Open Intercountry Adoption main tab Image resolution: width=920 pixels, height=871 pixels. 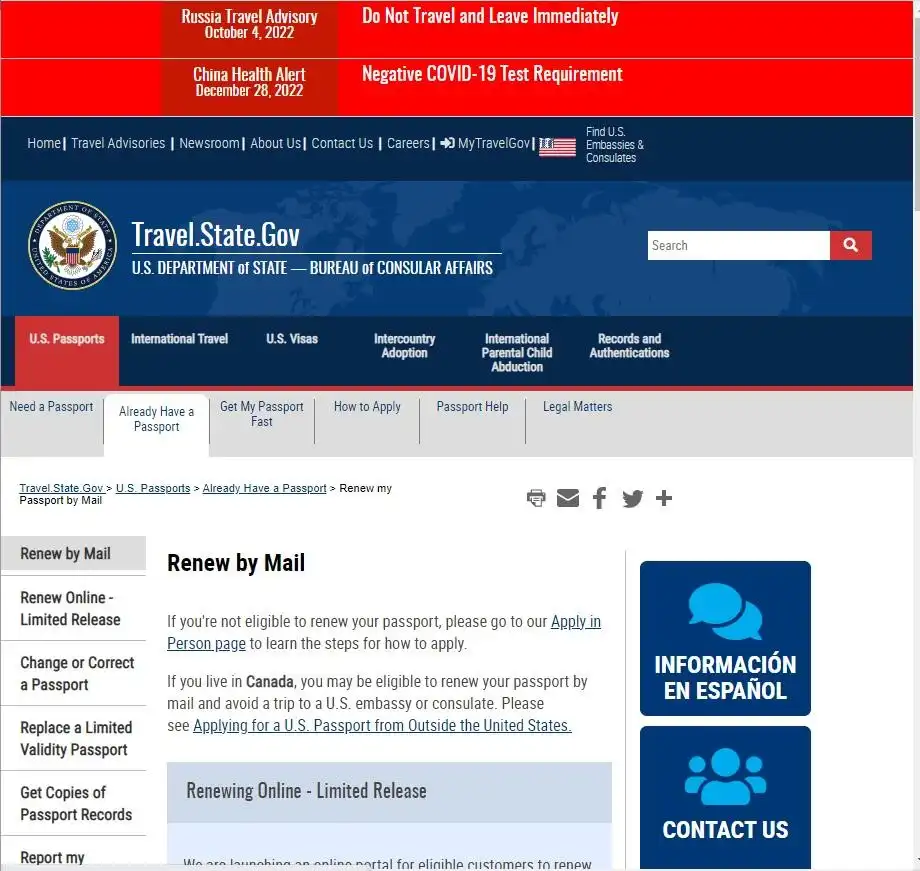click(x=405, y=346)
